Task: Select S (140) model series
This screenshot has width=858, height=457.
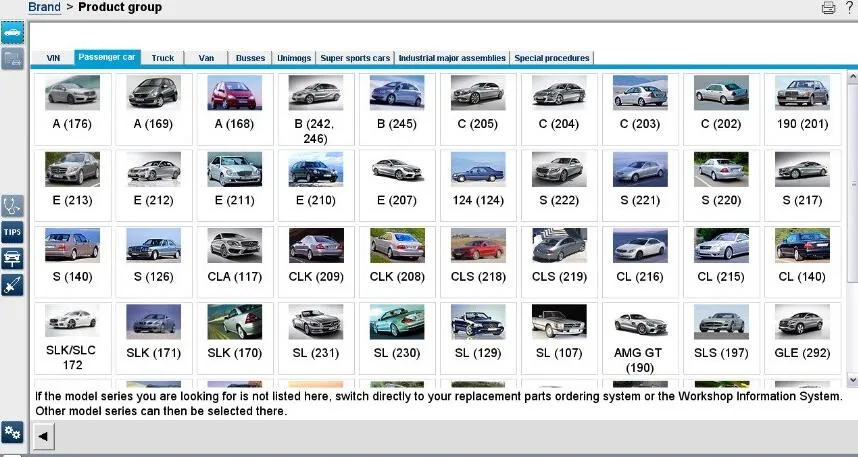Action: (x=72, y=262)
